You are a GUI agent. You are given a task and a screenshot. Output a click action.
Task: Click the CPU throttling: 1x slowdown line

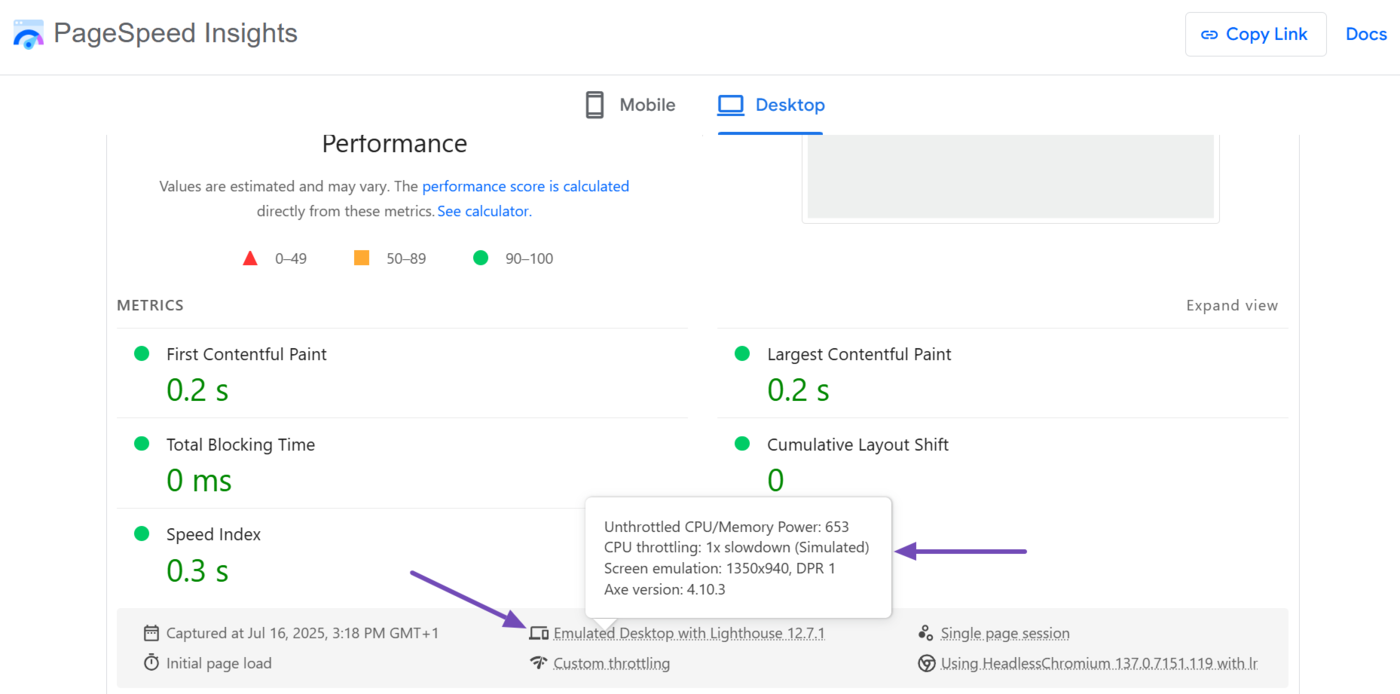(x=737, y=548)
